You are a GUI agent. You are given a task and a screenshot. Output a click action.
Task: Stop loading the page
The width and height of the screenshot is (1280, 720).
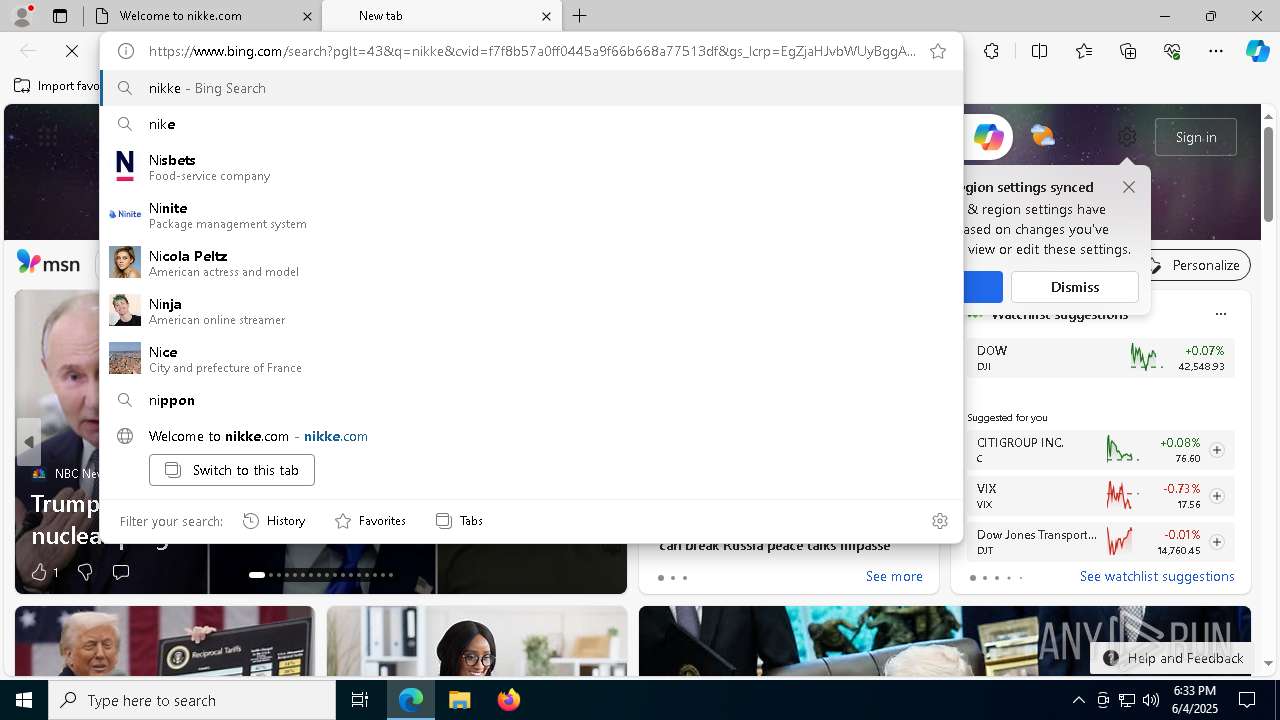pos(73,51)
